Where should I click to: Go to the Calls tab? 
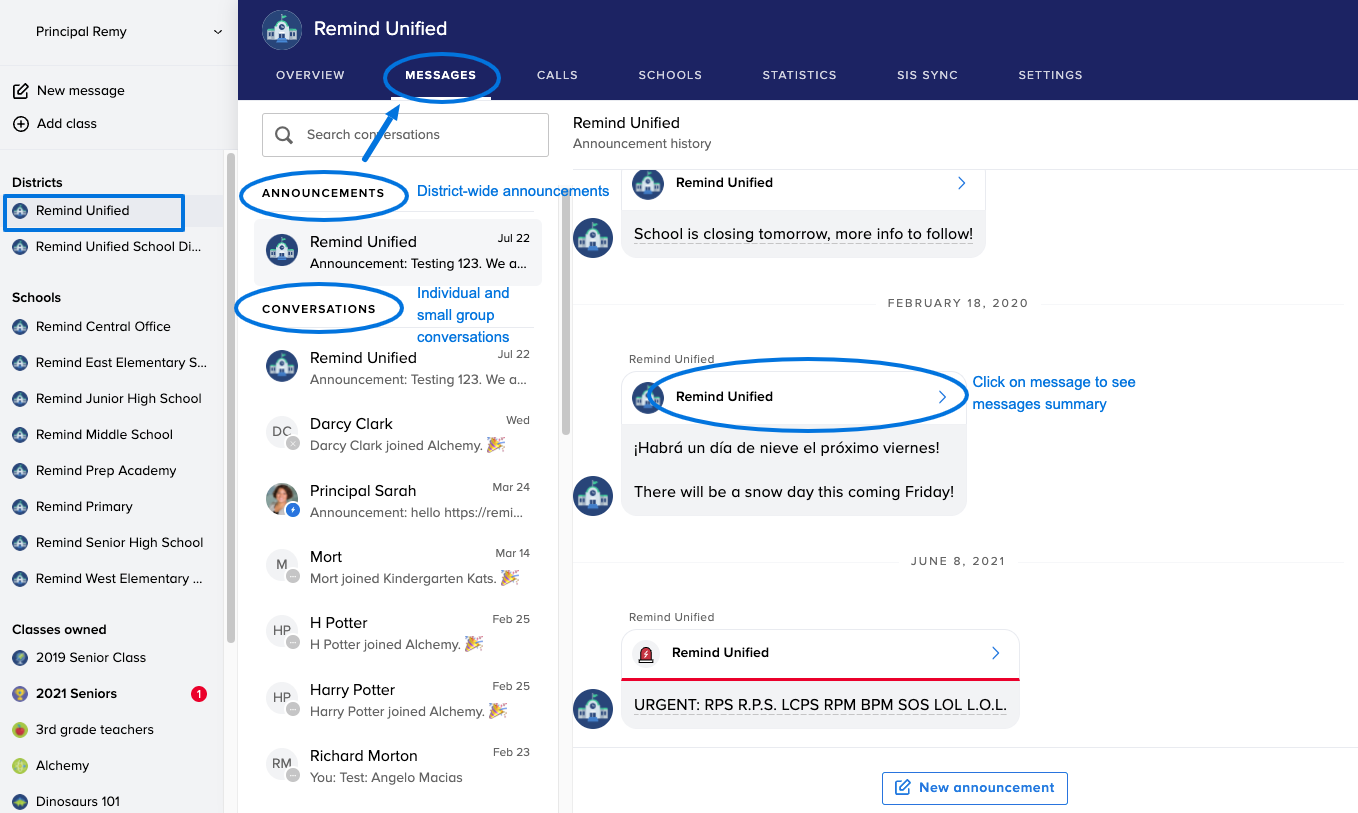(557, 75)
